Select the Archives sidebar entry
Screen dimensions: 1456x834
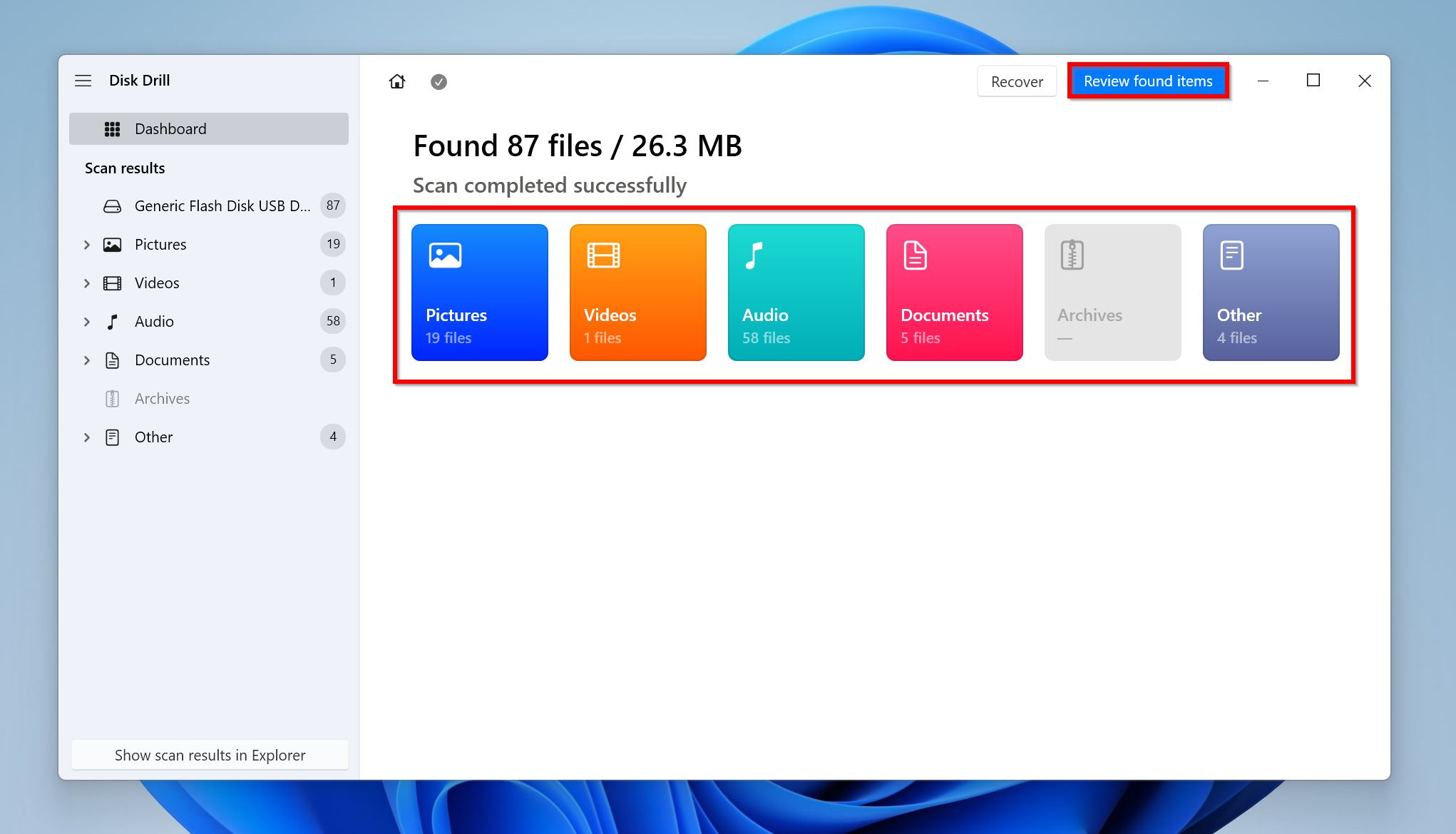162,398
